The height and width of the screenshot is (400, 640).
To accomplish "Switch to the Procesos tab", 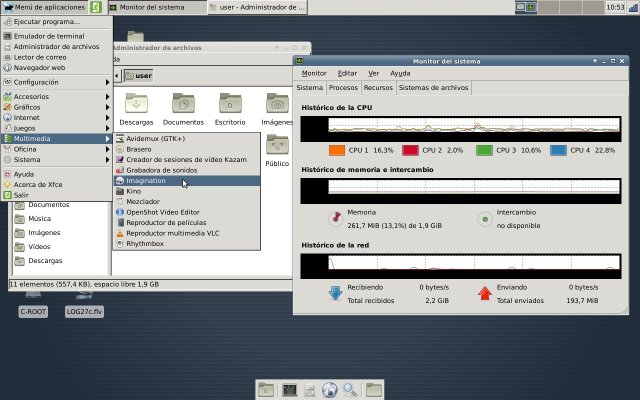I will [x=343, y=87].
